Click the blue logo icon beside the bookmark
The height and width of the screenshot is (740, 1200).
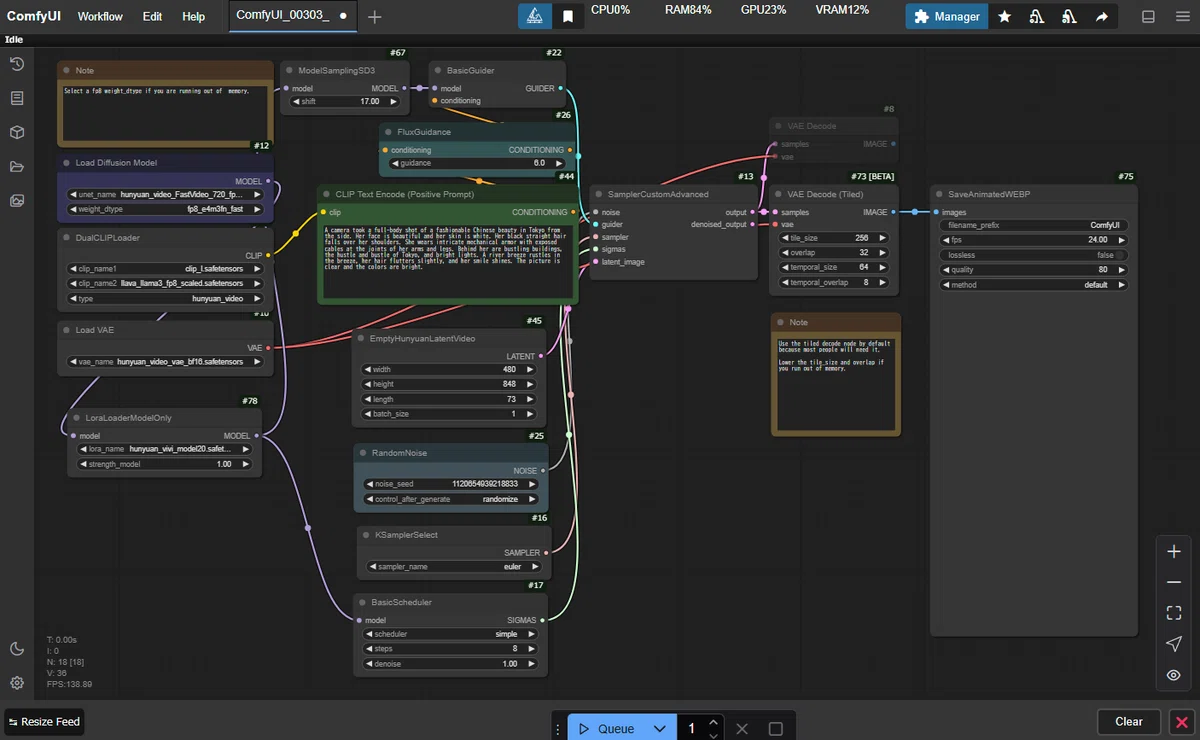point(535,16)
